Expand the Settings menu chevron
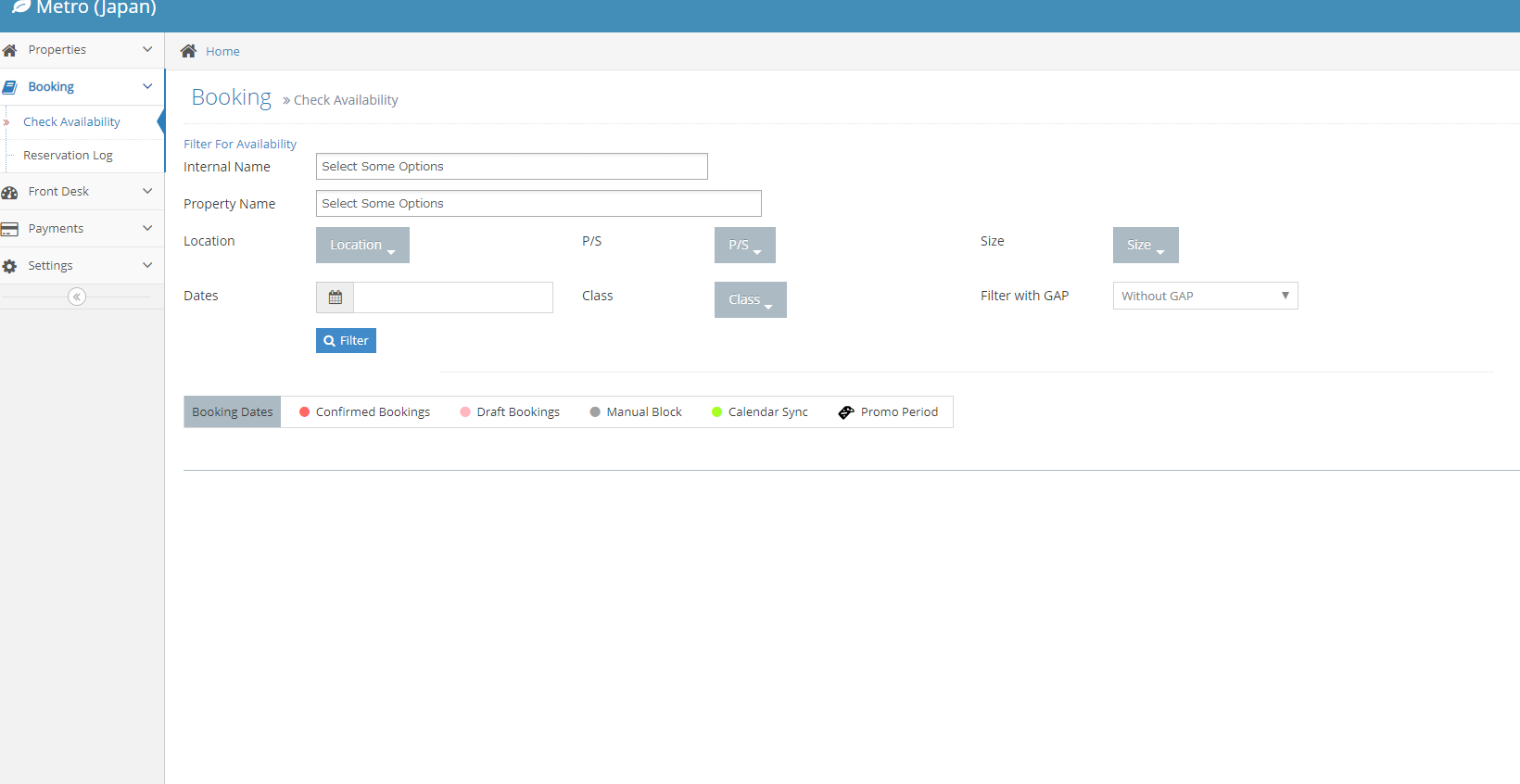 click(147, 265)
